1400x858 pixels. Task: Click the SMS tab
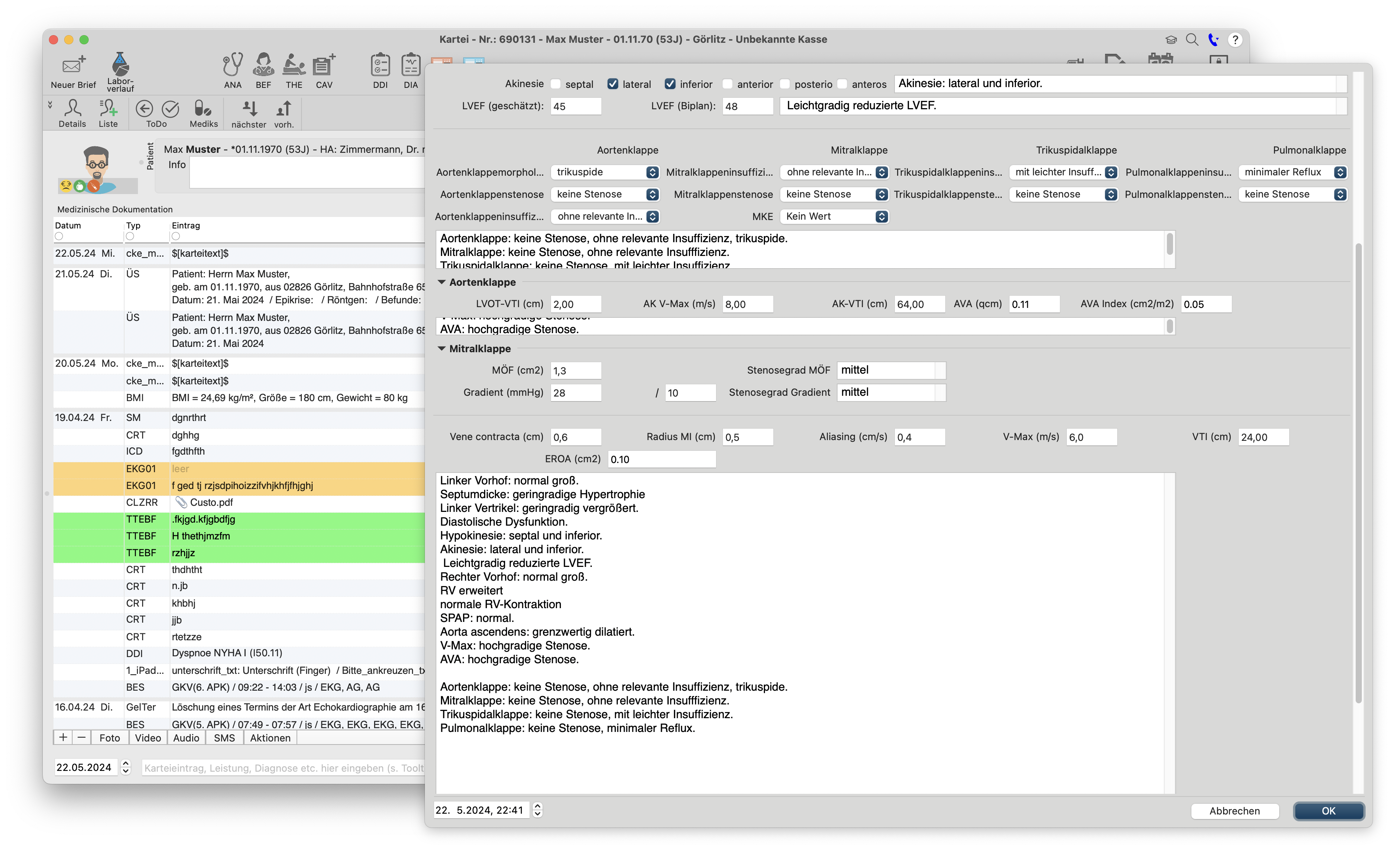tap(224, 738)
